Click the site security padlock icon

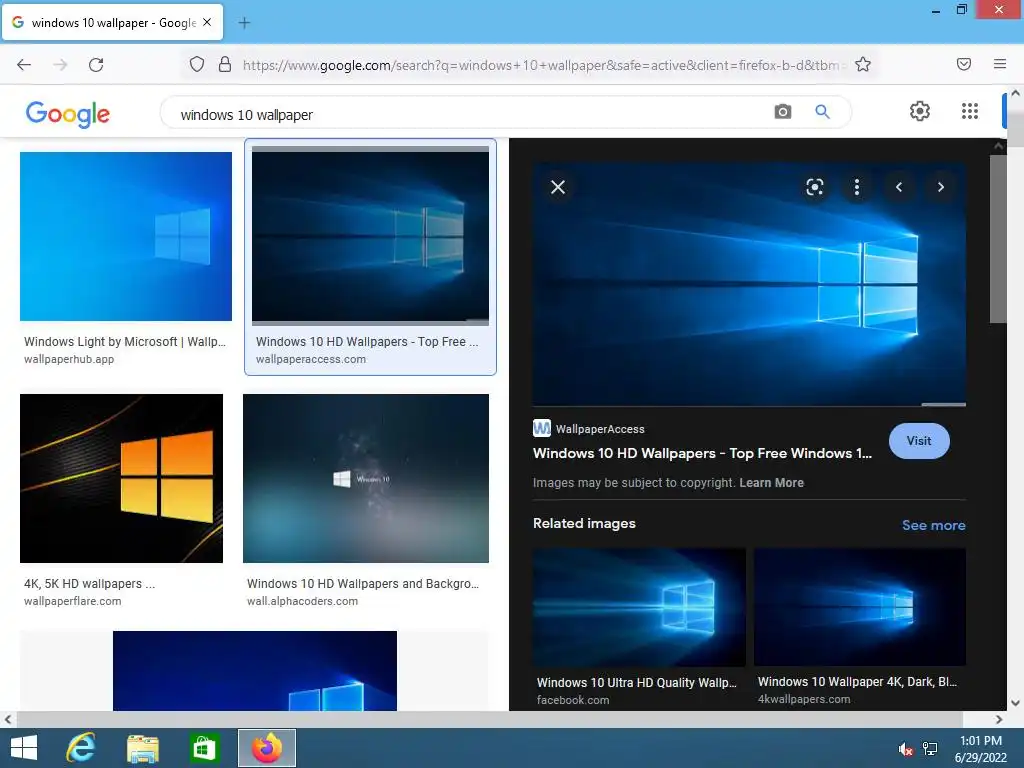[x=225, y=64]
